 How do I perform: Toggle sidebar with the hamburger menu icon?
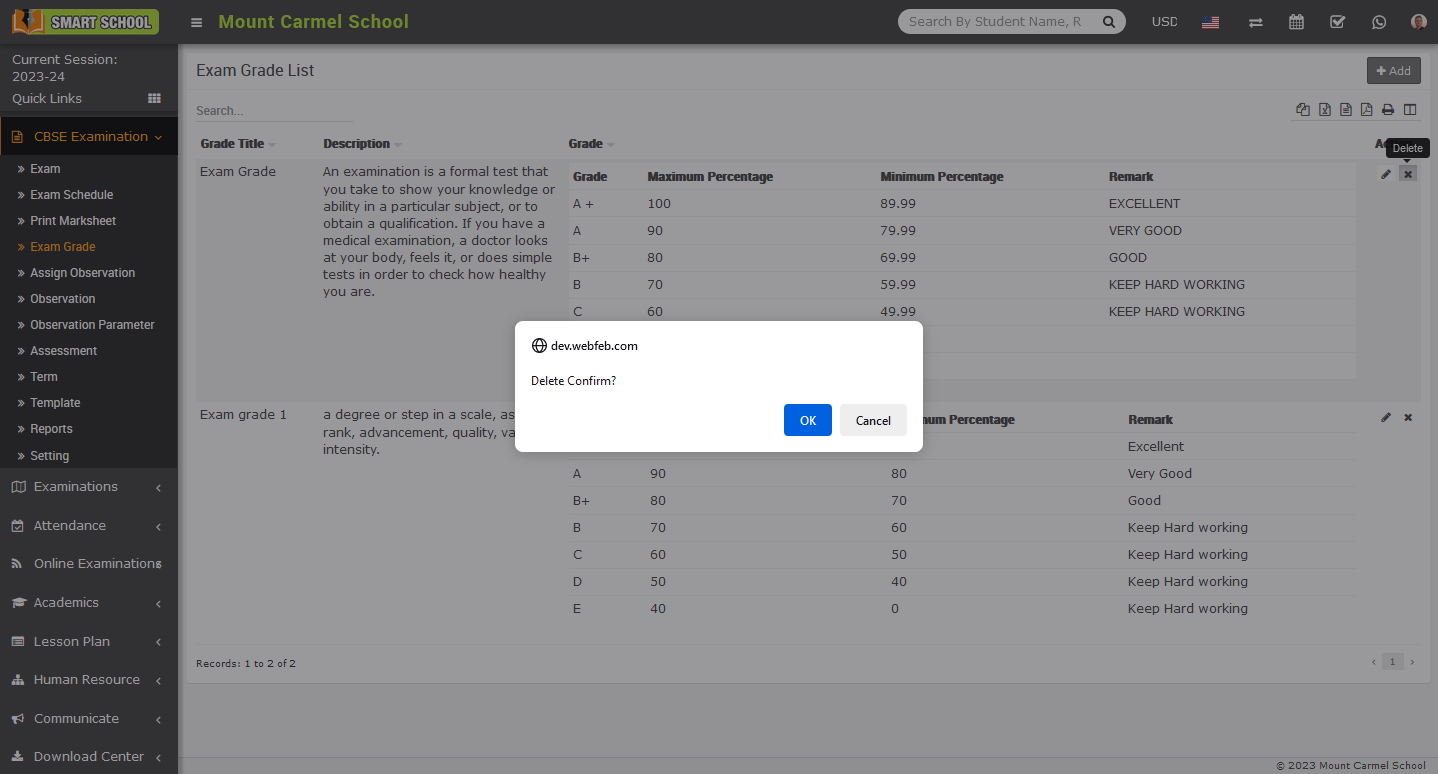point(196,22)
